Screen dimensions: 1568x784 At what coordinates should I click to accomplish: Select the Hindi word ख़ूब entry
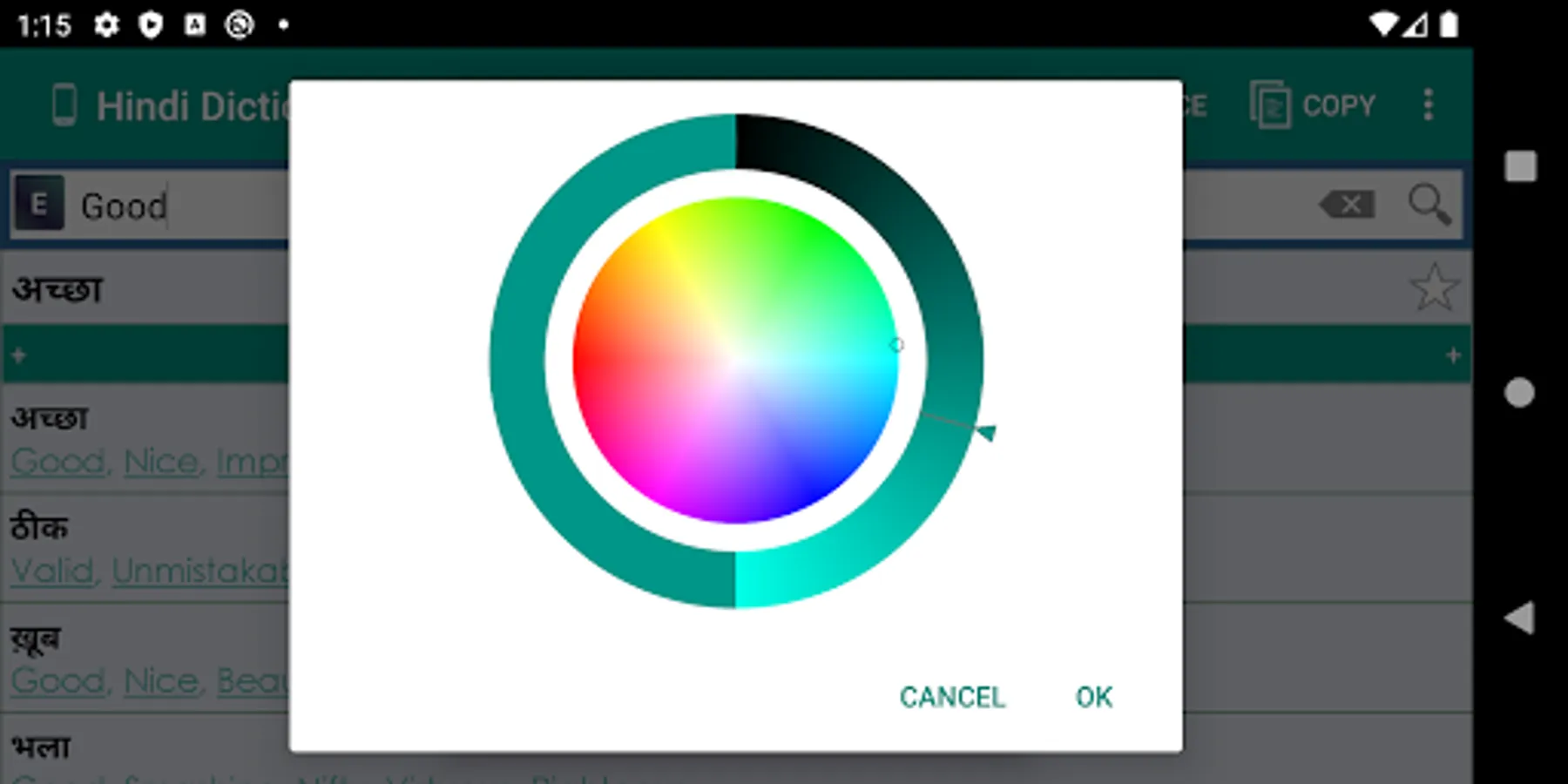click(36, 639)
